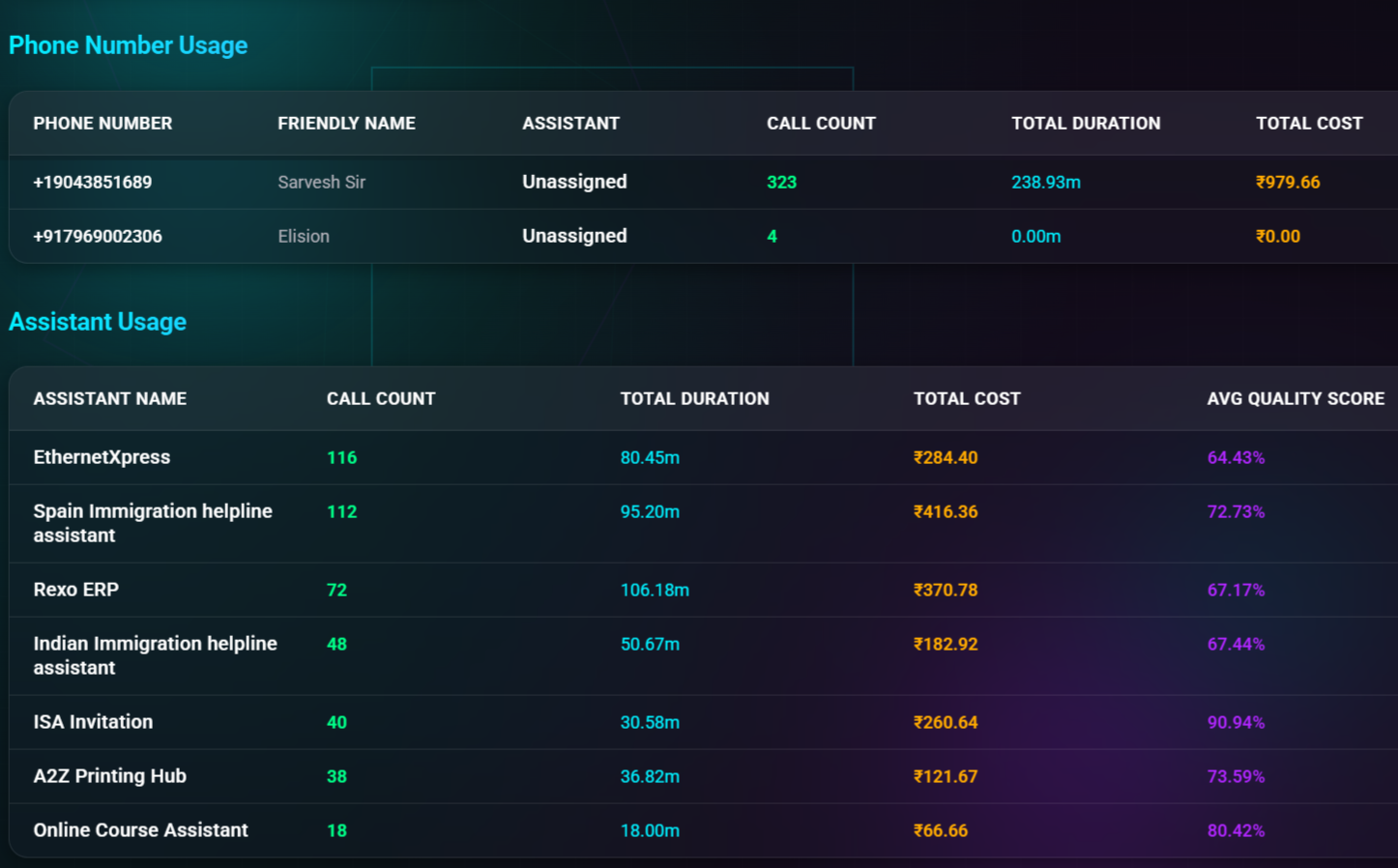This screenshot has height=868, width=1398.
Task: Click quality score 73.59%
Action: [1236, 776]
